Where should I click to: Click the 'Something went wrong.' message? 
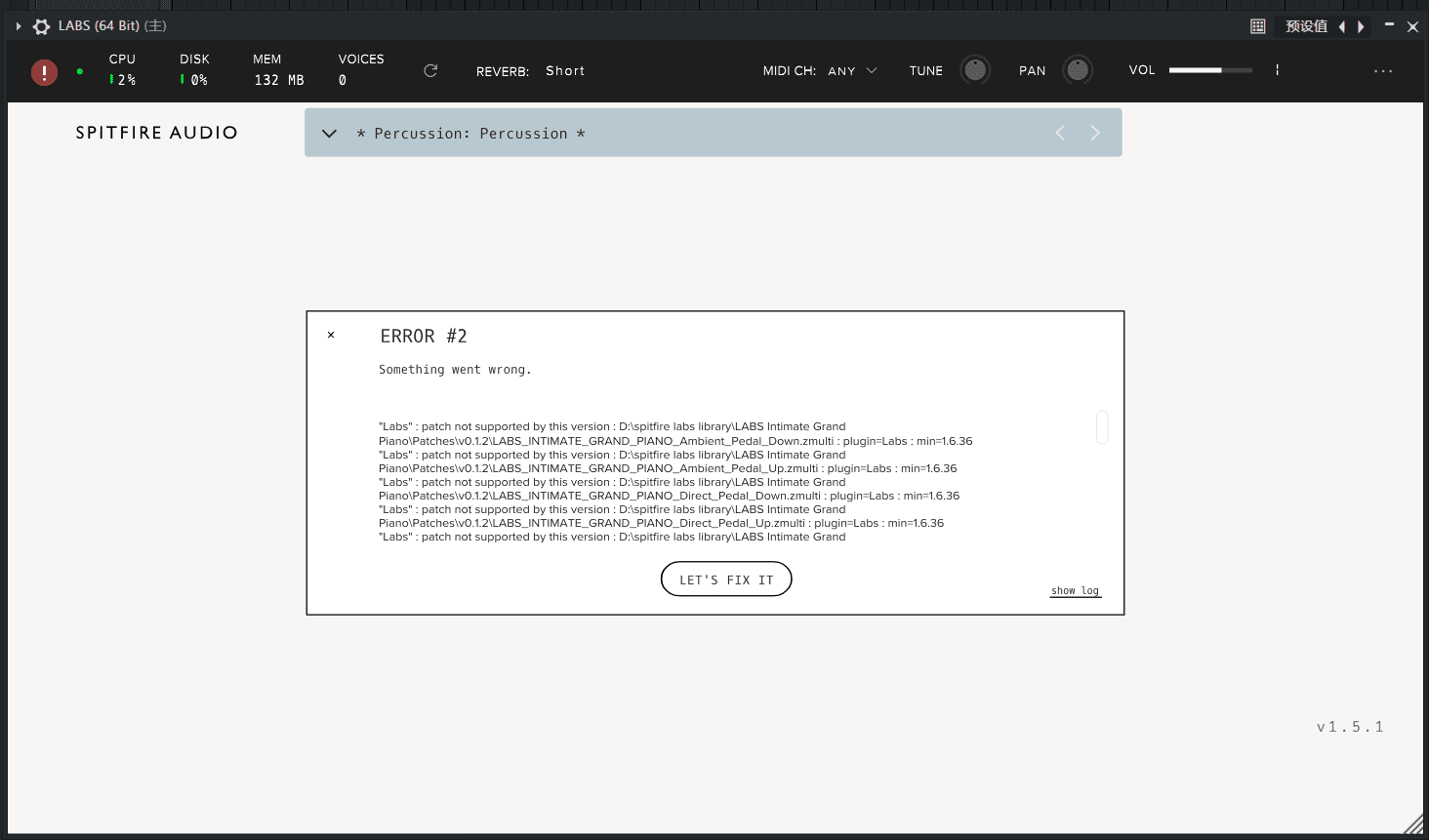[x=455, y=370]
